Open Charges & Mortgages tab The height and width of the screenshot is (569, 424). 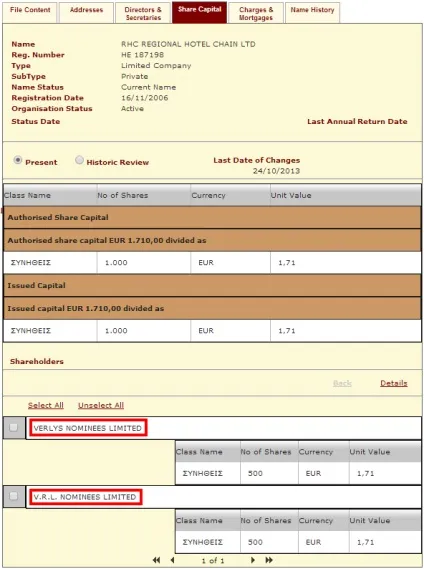tap(256, 12)
